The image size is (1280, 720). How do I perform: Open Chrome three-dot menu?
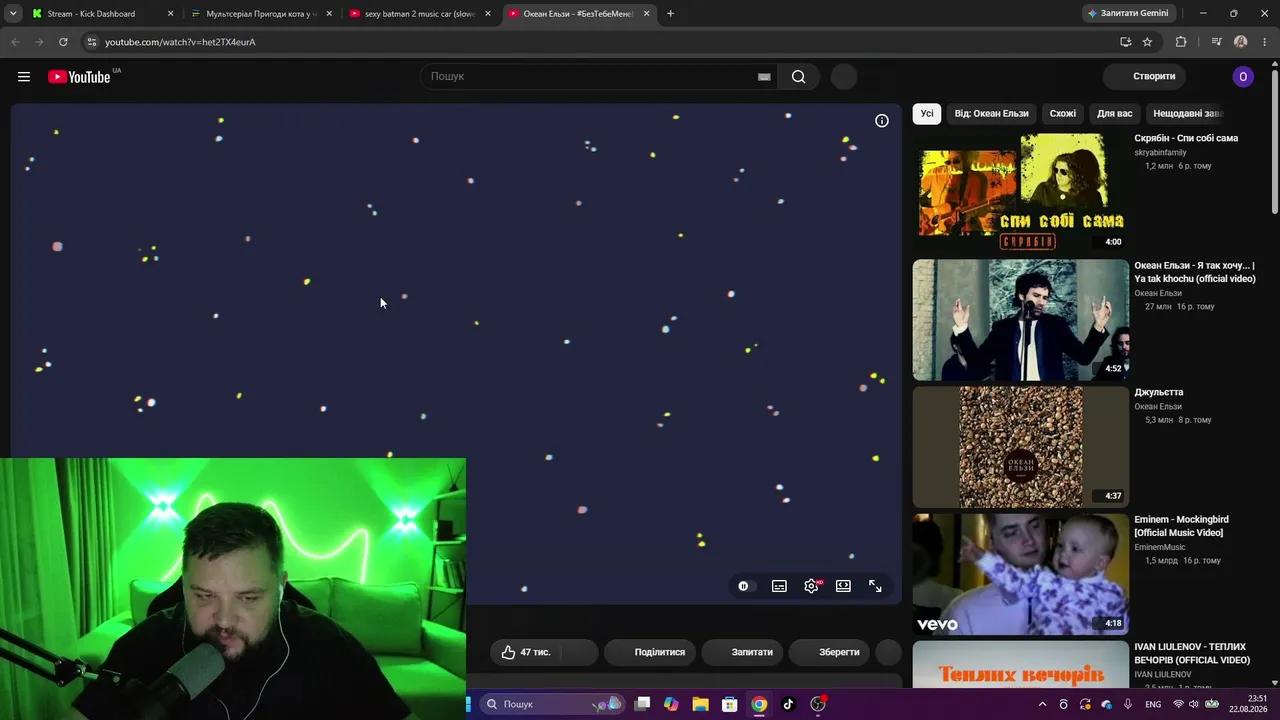coord(1265,42)
